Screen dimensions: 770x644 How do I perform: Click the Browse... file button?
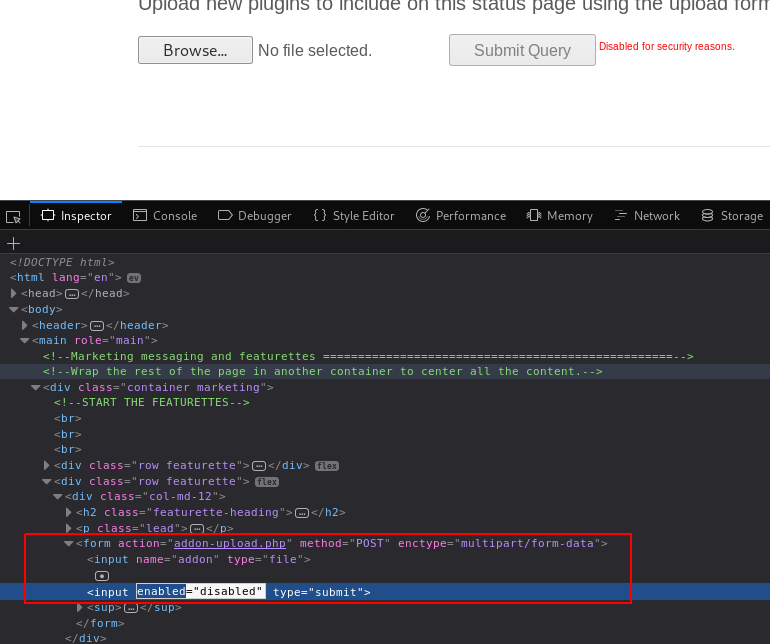(195, 50)
